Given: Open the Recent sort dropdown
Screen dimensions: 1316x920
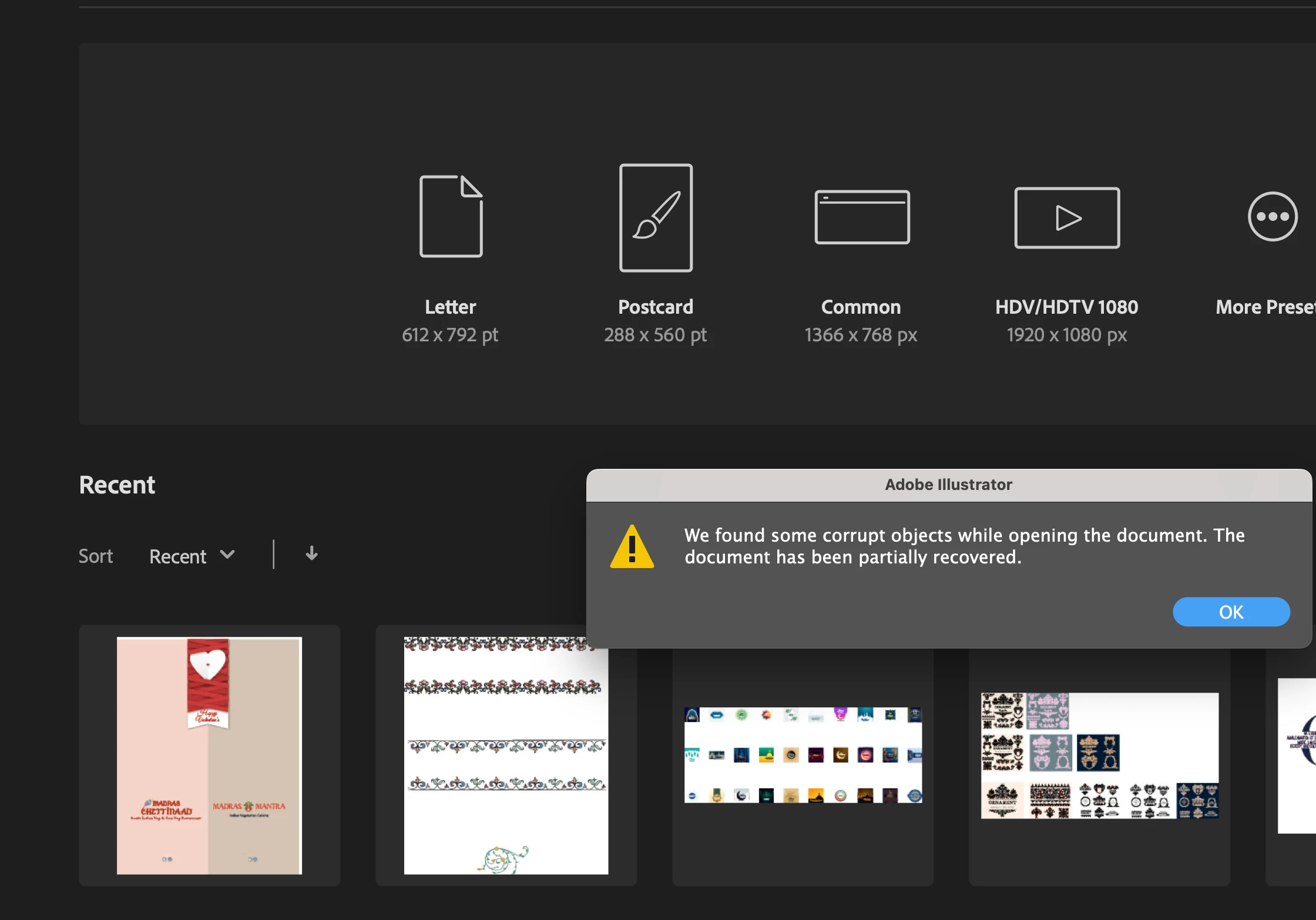Looking at the screenshot, I should [178, 556].
